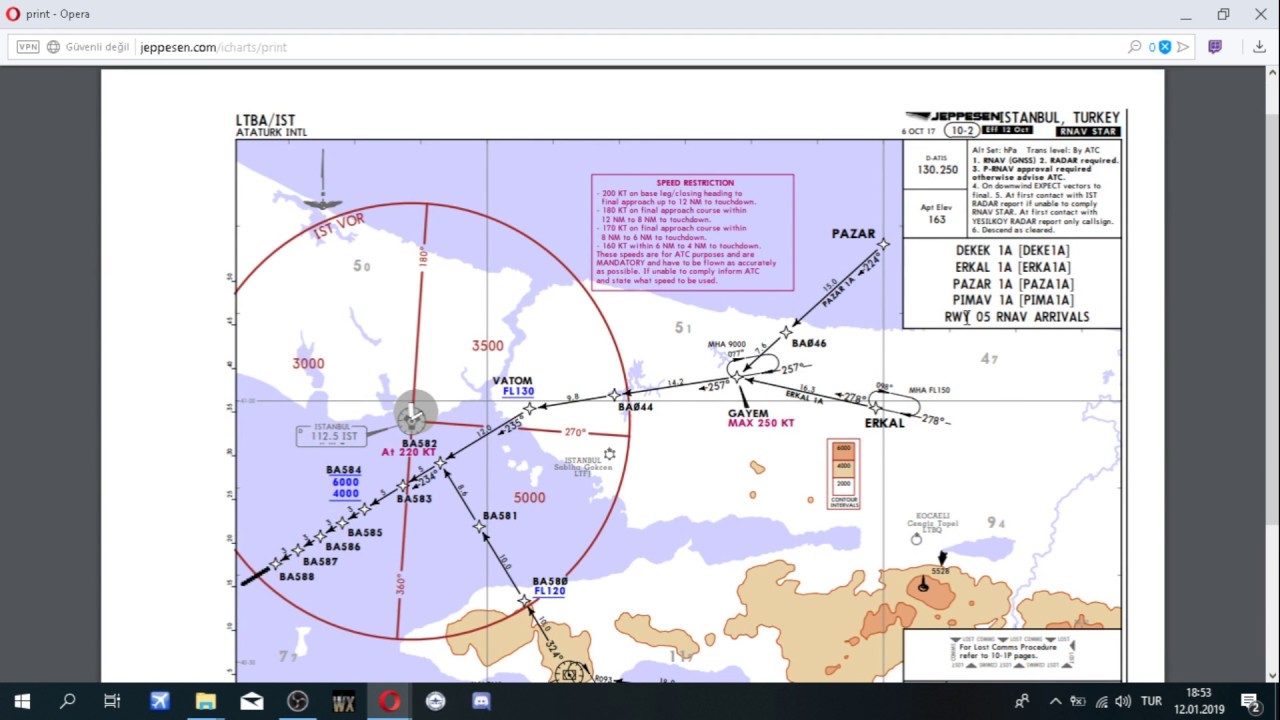This screenshot has width=1280, height=720.
Task: Click the 'Apt Elev 163' box
Action: (936, 213)
